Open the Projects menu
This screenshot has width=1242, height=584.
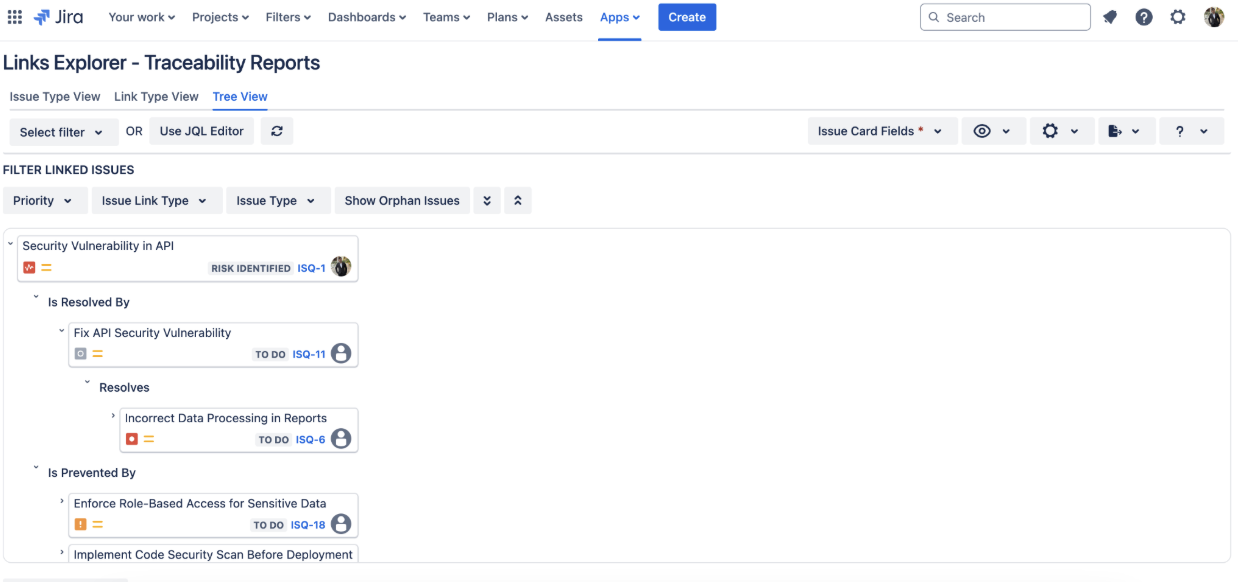point(221,17)
